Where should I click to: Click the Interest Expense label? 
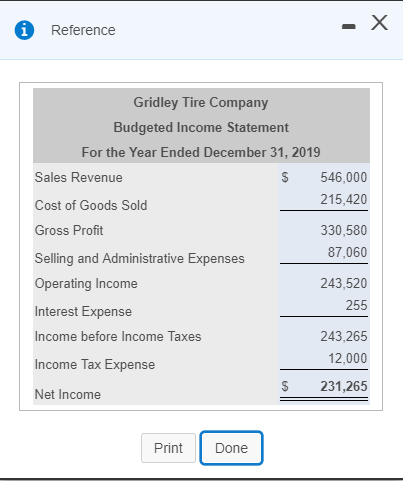click(x=83, y=312)
